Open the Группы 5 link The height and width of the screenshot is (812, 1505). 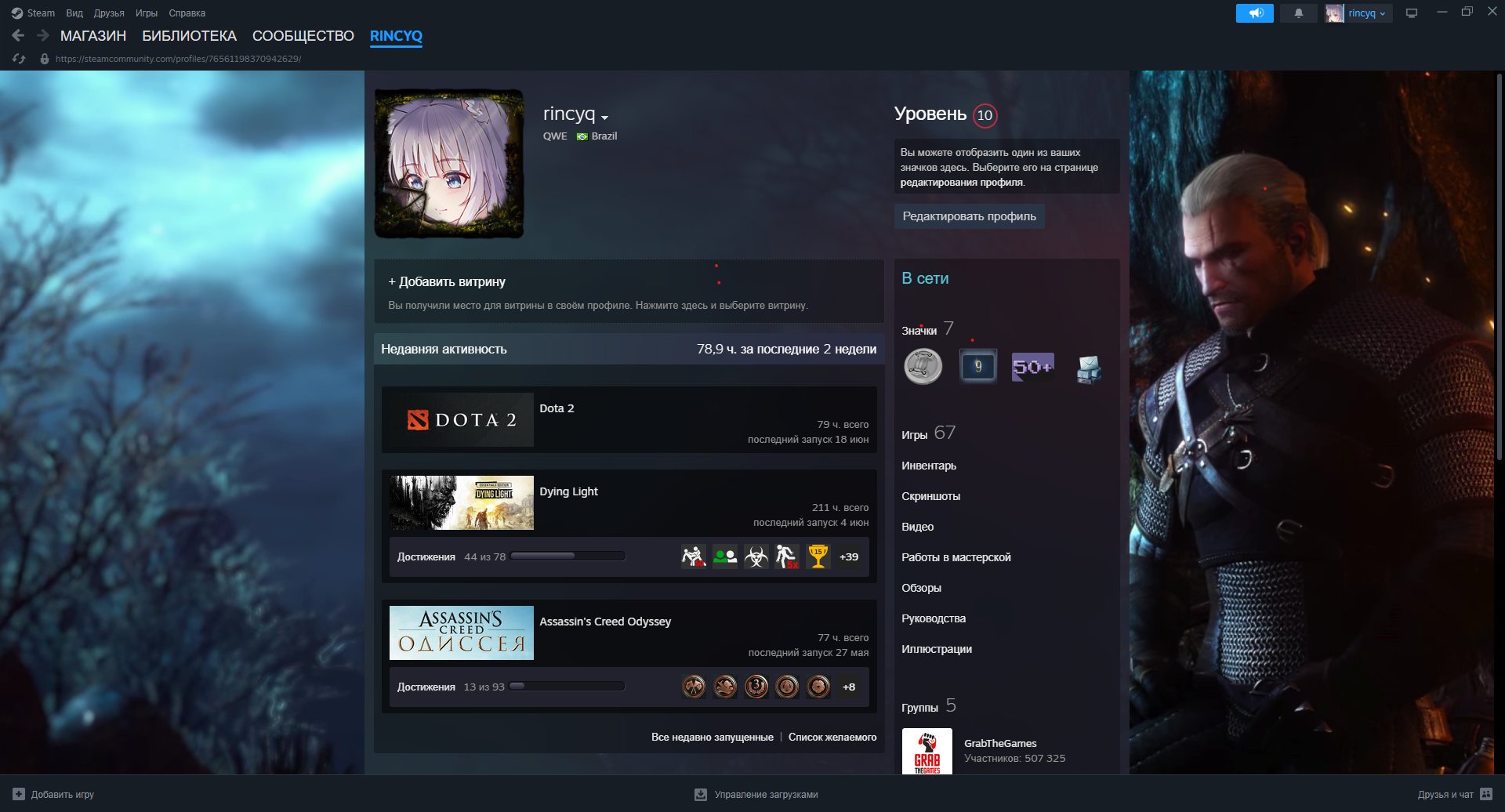(929, 706)
